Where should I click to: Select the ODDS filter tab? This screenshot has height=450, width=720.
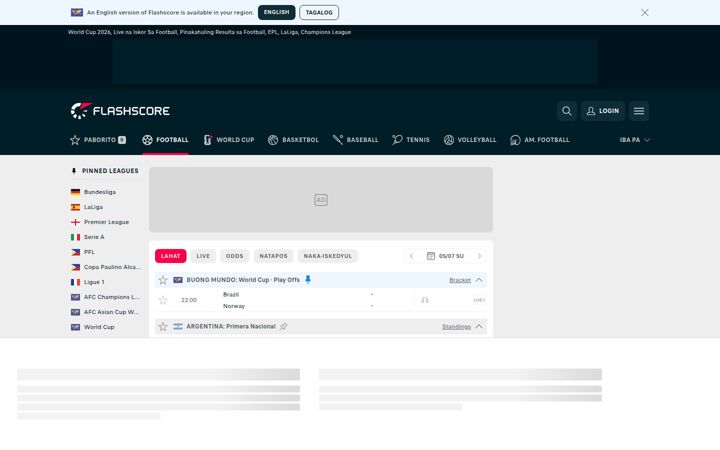tap(234, 256)
